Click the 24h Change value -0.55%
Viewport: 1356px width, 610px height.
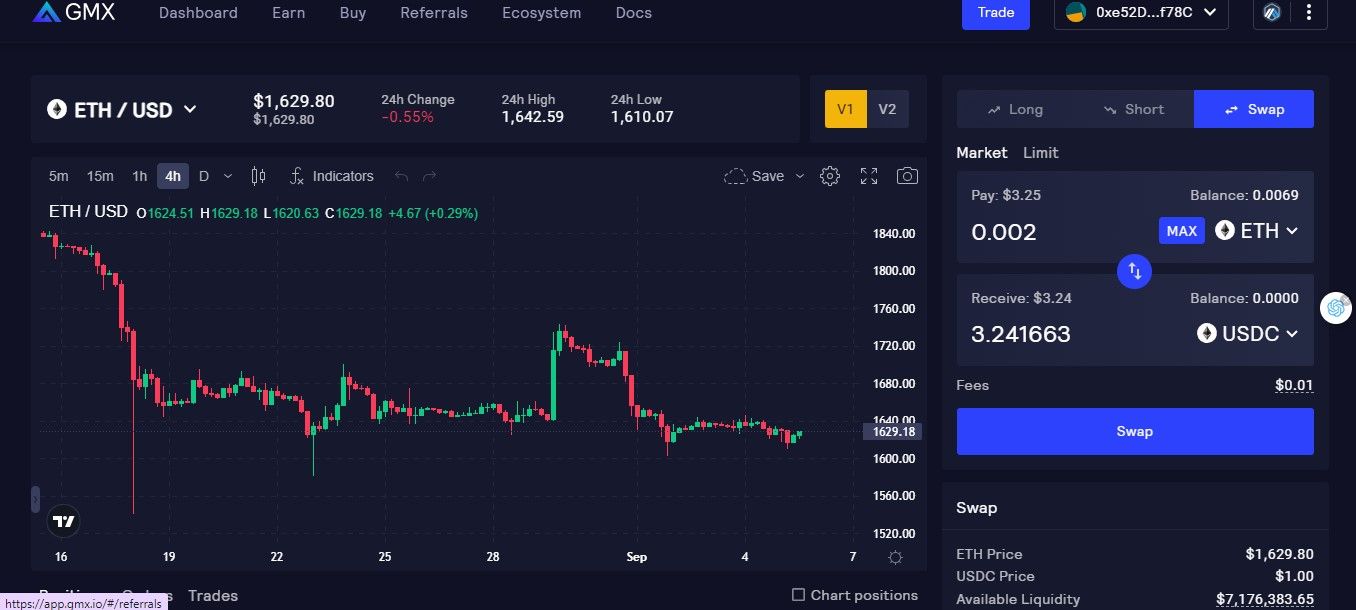[407, 117]
